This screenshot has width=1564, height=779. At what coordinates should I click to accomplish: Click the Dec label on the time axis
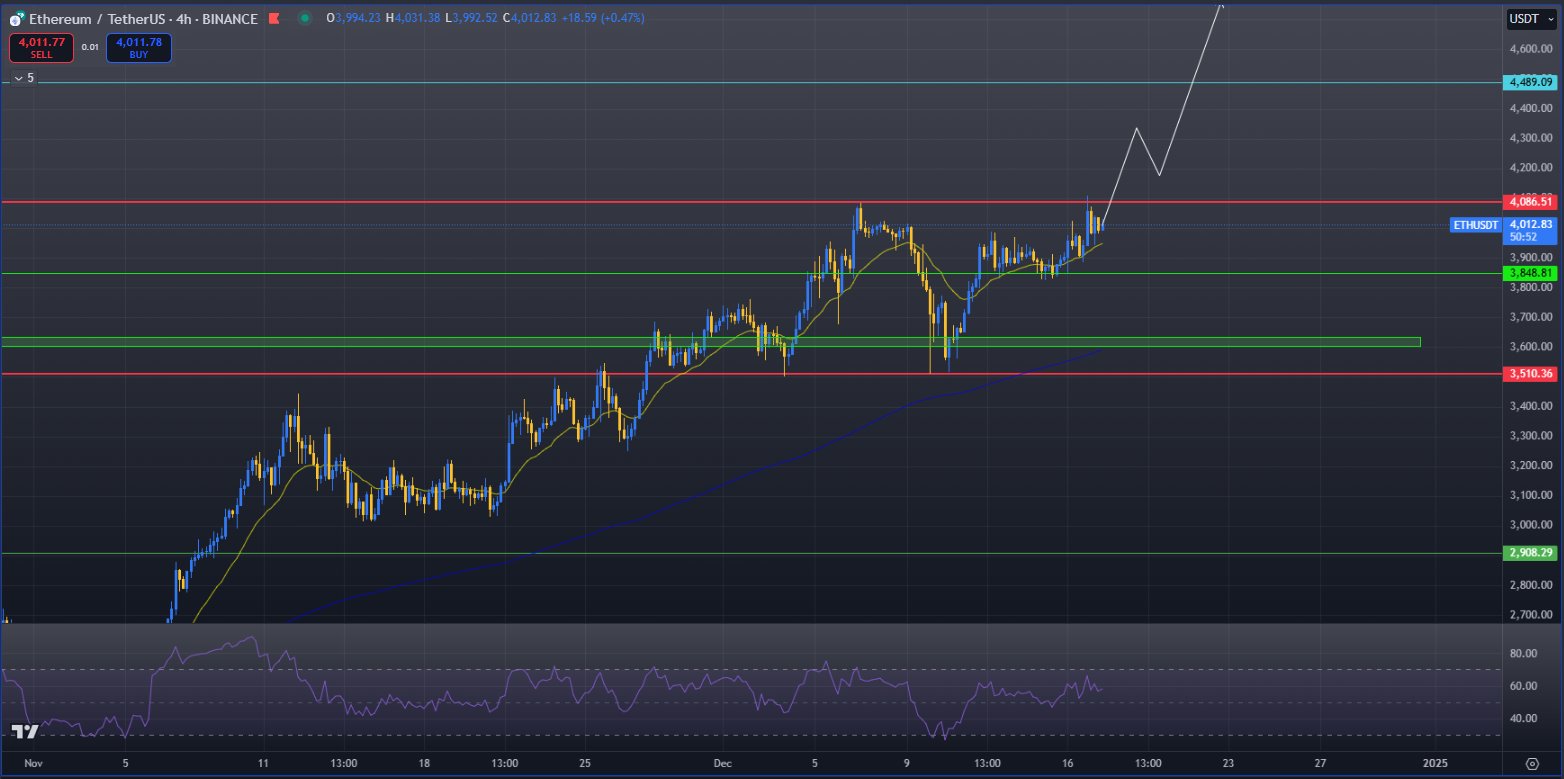point(721,762)
